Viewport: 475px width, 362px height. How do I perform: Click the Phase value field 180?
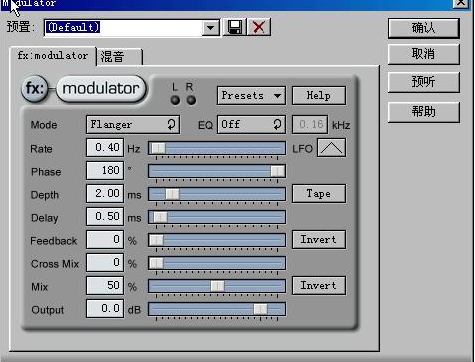(105, 170)
